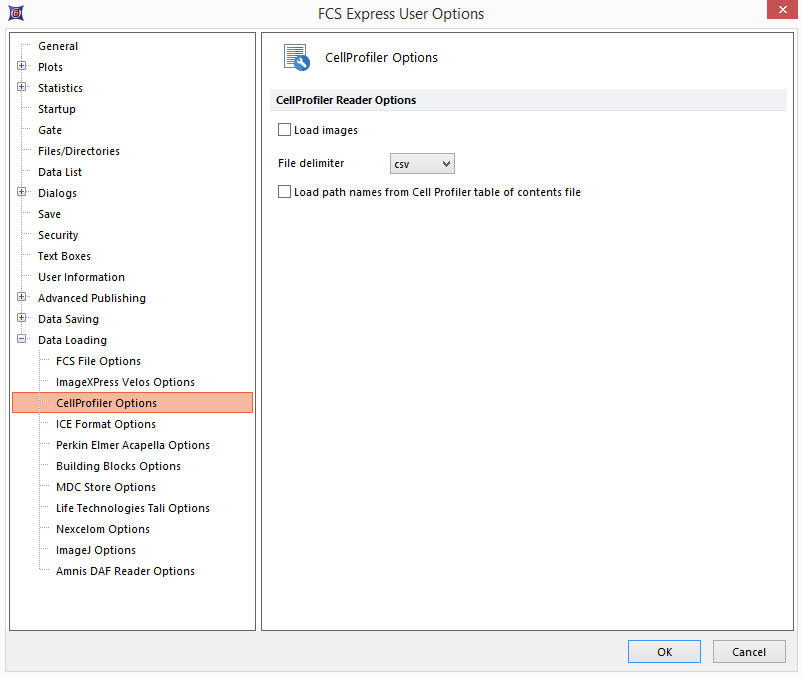The image size is (802, 677).
Task: Collapse the Data Loading tree node
Action: coord(22,340)
